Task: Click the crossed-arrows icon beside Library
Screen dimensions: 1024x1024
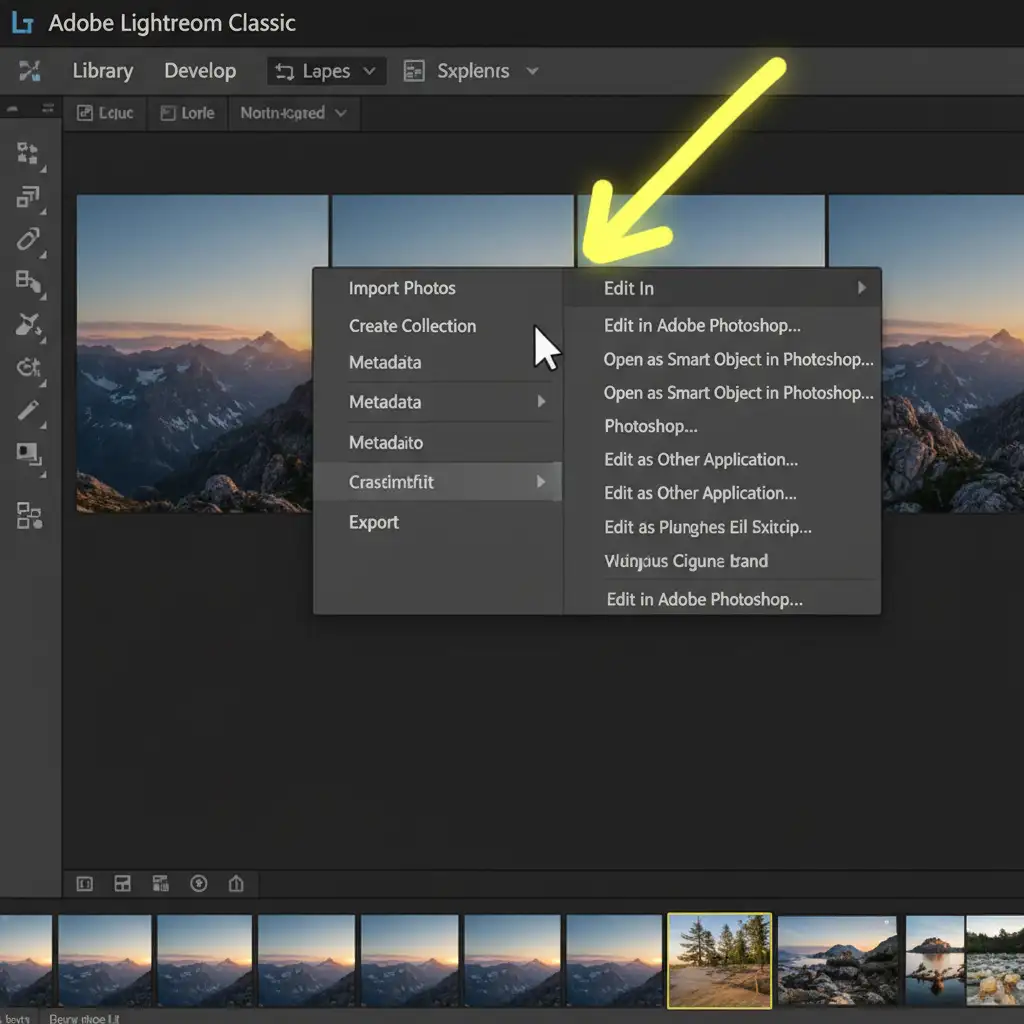Action: pos(30,71)
